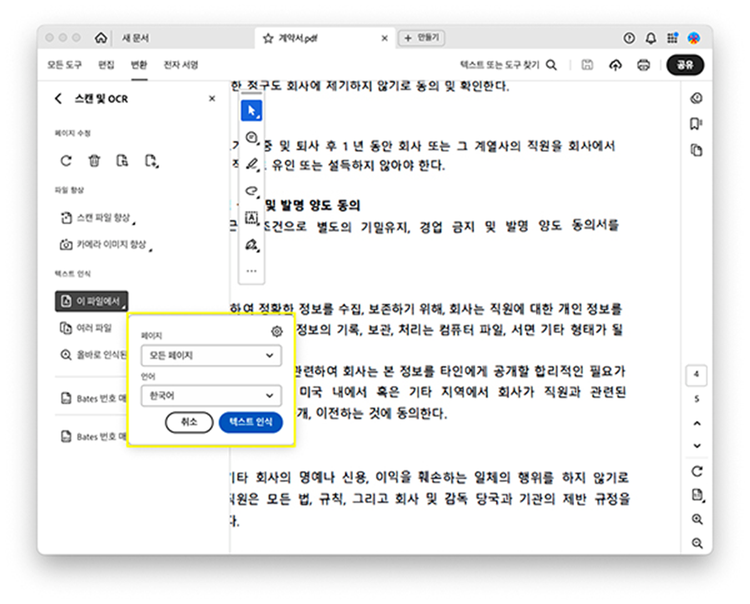Click the search magnifier icon
750x604 pixels.
click(551, 65)
